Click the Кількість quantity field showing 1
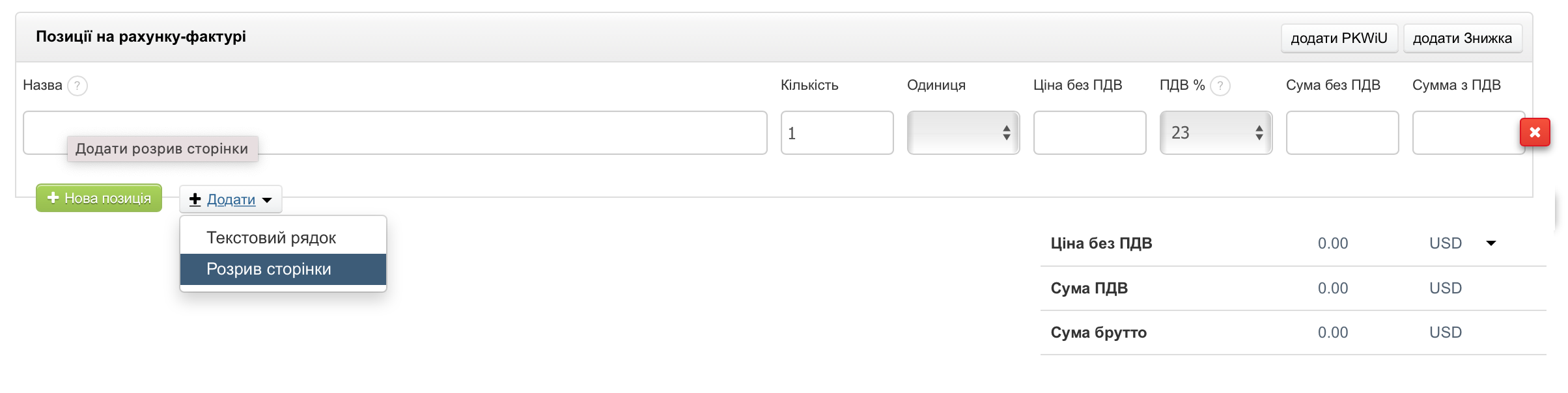Viewport: 1568px width, 393px height. (837, 133)
